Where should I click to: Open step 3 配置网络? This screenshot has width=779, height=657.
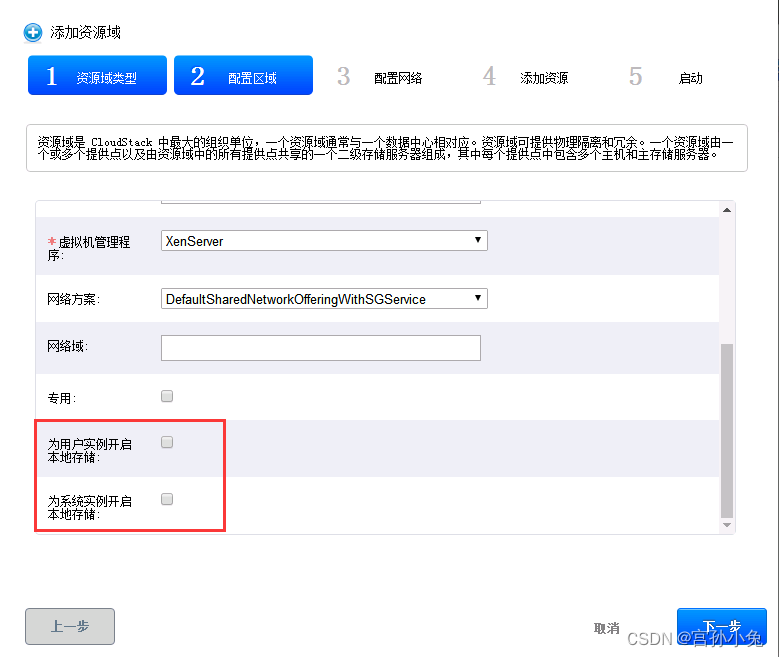[x=380, y=77]
